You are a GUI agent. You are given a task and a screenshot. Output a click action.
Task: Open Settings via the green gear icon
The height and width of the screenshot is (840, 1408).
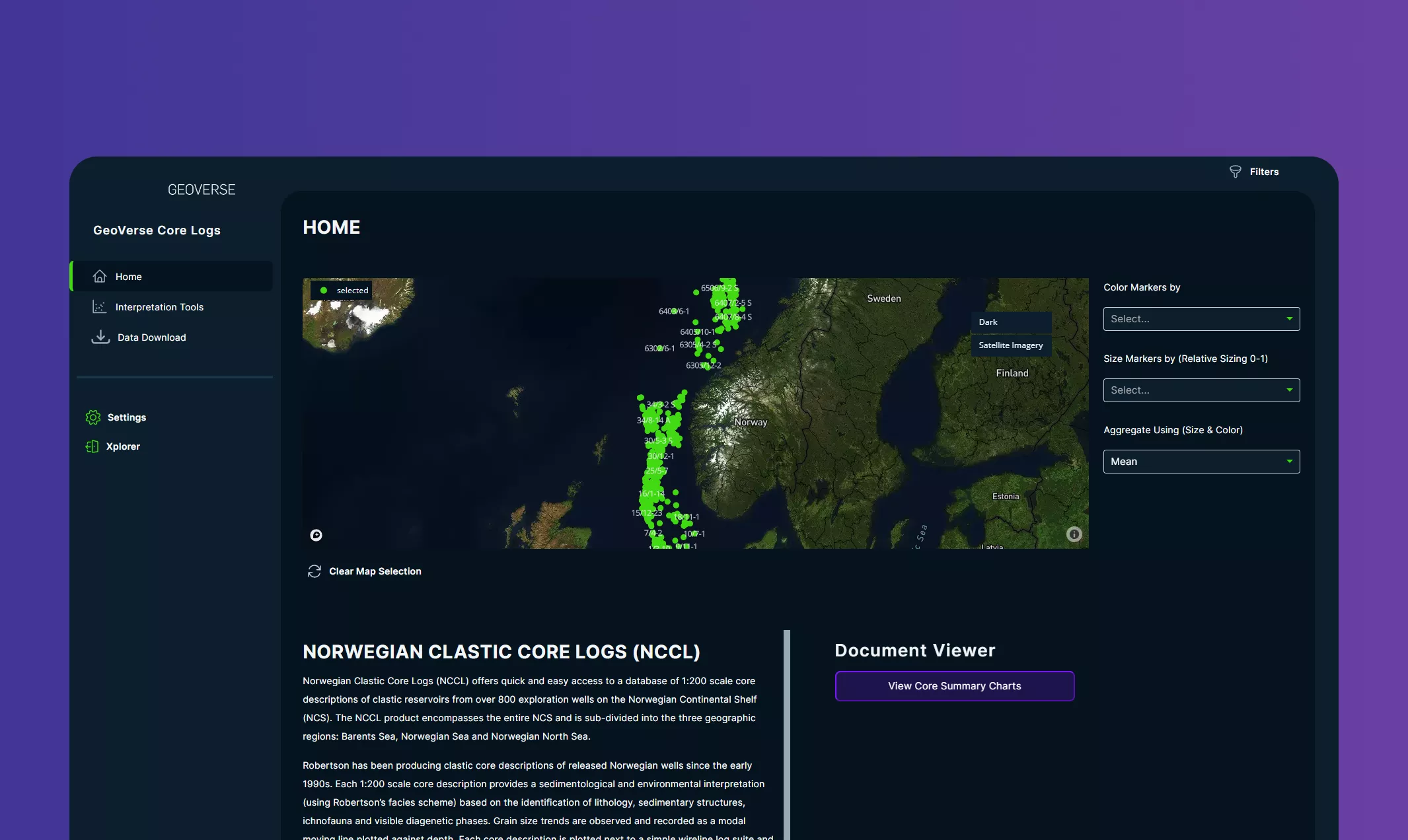click(93, 417)
